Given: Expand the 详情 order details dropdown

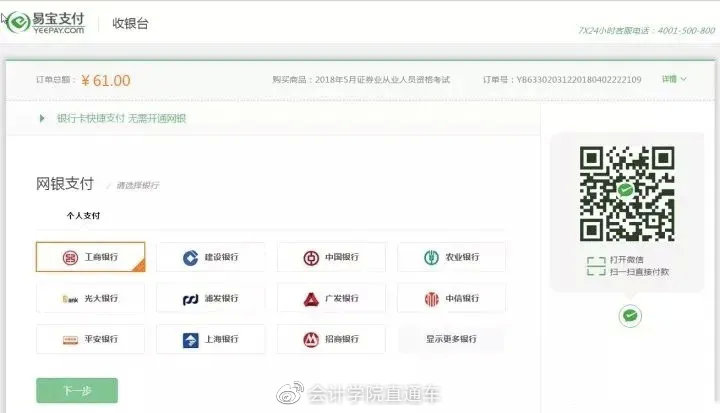Looking at the screenshot, I should (674, 79).
